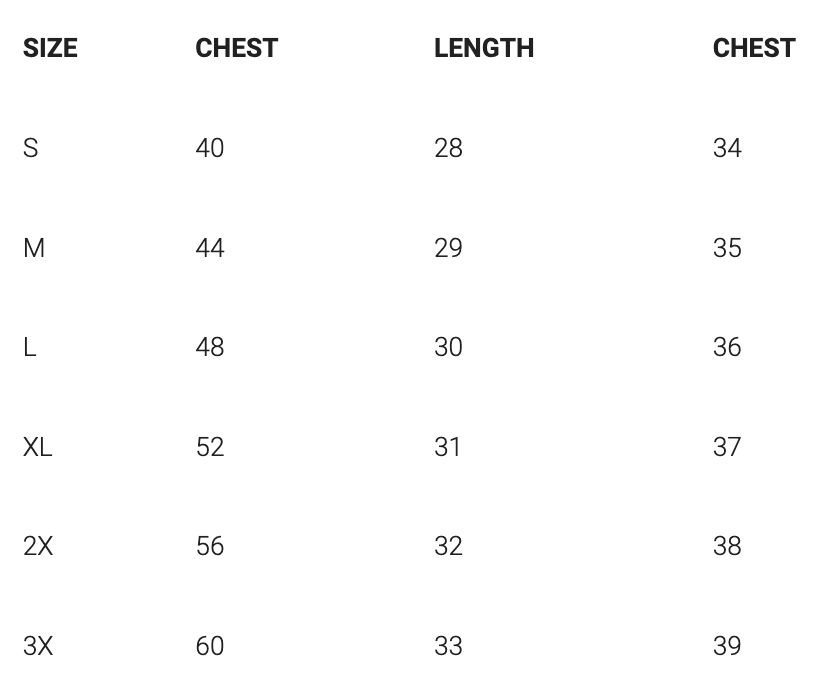The image size is (824, 692).
Task: Click the LENGTH column header
Action: coord(484,48)
